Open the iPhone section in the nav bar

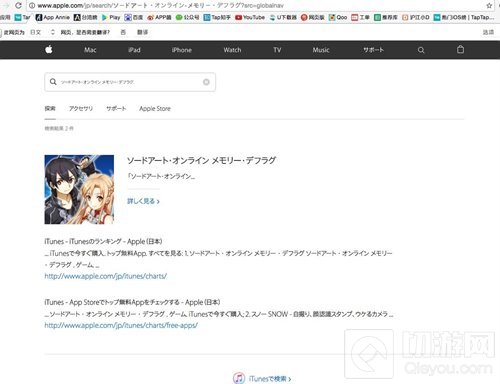(182, 50)
